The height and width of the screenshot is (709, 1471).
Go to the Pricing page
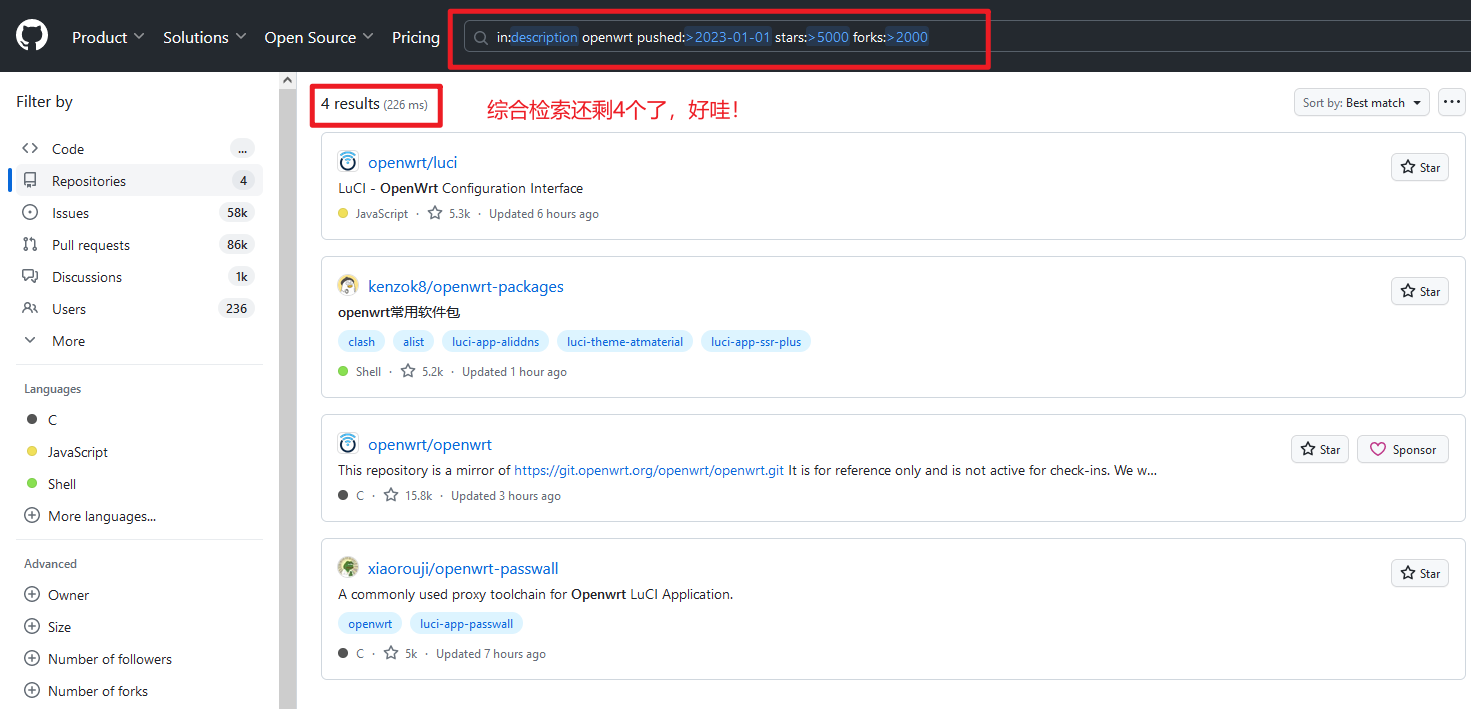point(416,37)
